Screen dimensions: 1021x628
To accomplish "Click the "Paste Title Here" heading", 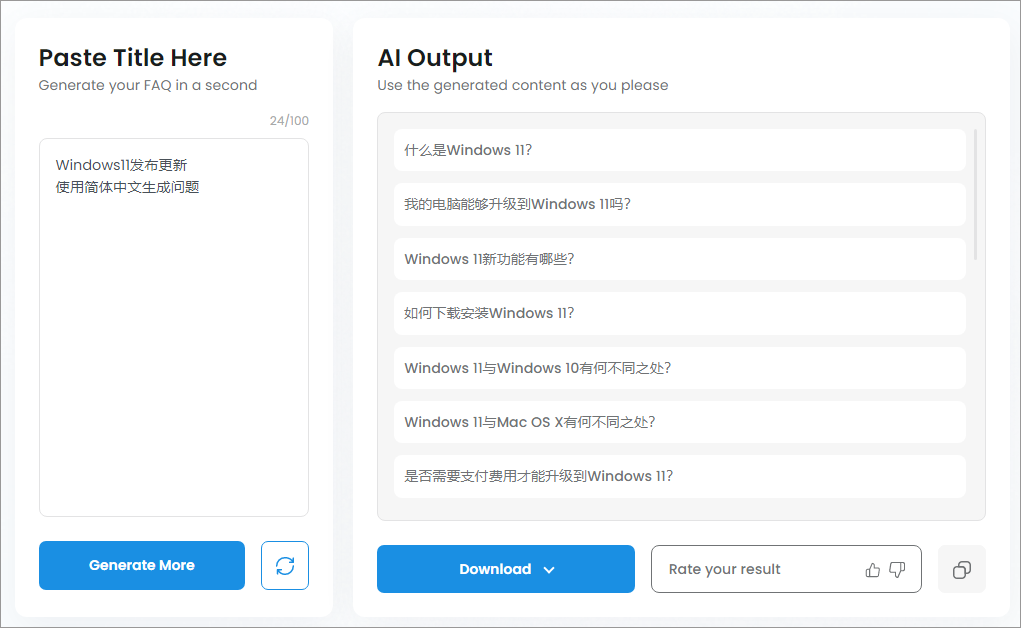I will [x=133, y=58].
